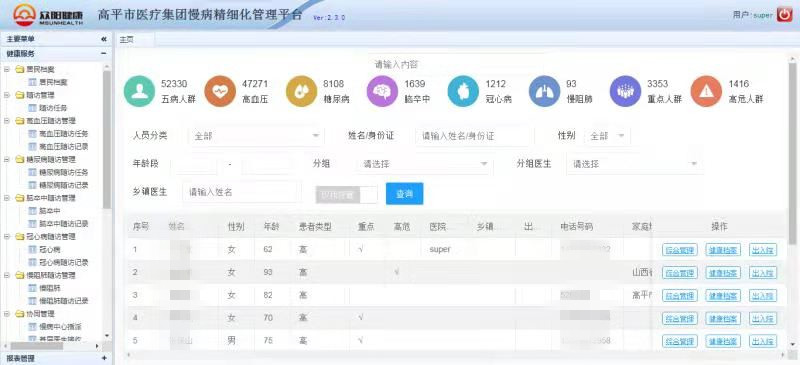The height and width of the screenshot is (365, 800).
Task: Open the 性别 dropdown
Action: 607,136
